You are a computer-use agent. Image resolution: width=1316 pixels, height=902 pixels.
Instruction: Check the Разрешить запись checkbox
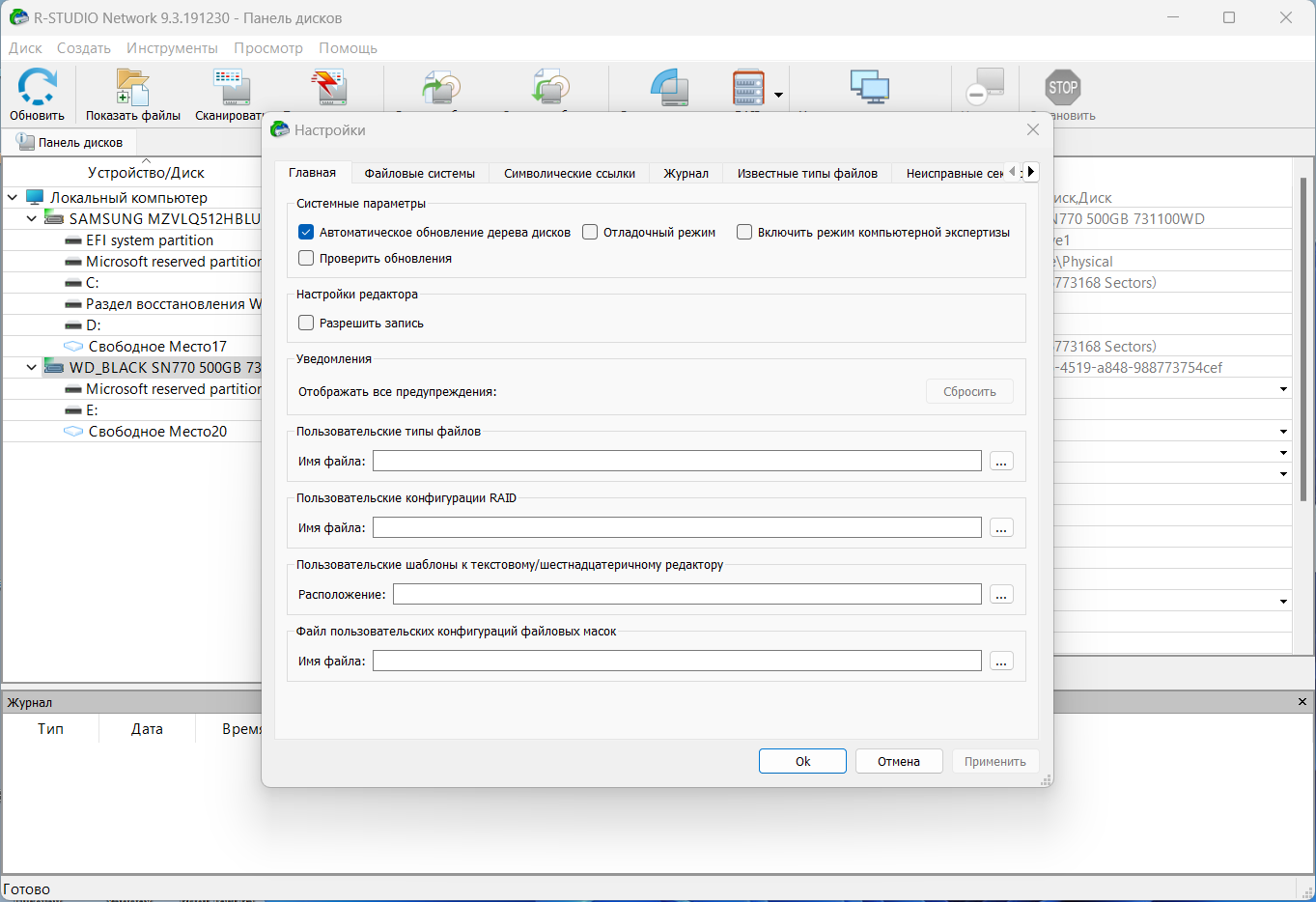click(306, 323)
